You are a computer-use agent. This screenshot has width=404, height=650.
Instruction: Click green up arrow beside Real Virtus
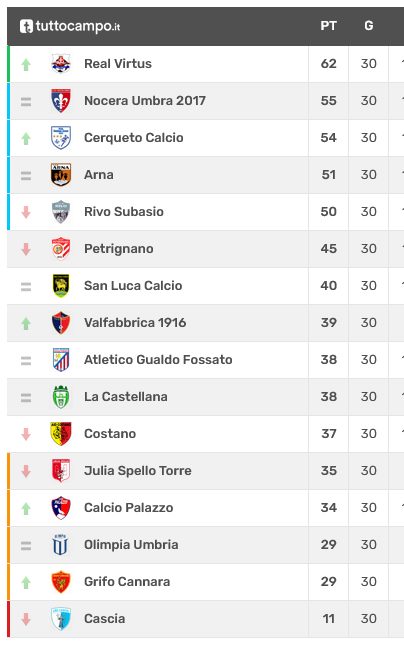26,64
